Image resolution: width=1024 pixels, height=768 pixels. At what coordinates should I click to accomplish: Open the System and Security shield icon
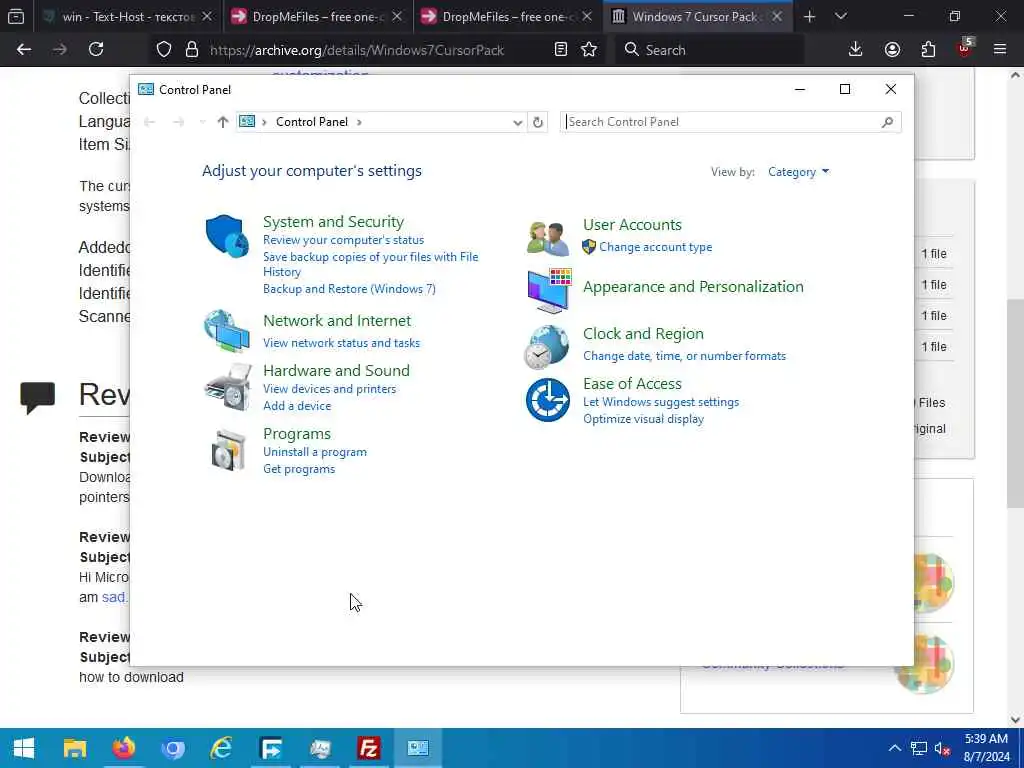point(227,236)
